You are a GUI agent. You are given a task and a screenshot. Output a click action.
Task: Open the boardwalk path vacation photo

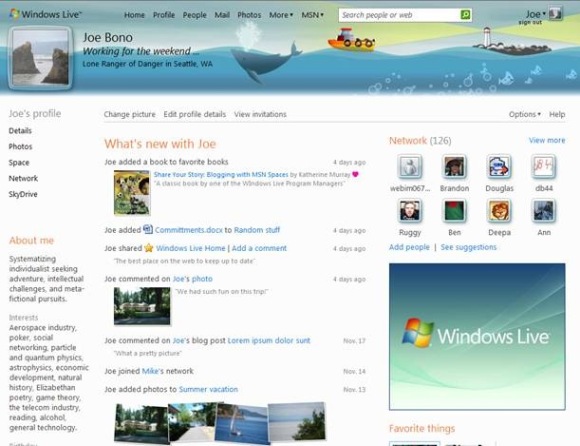tap(192, 422)
